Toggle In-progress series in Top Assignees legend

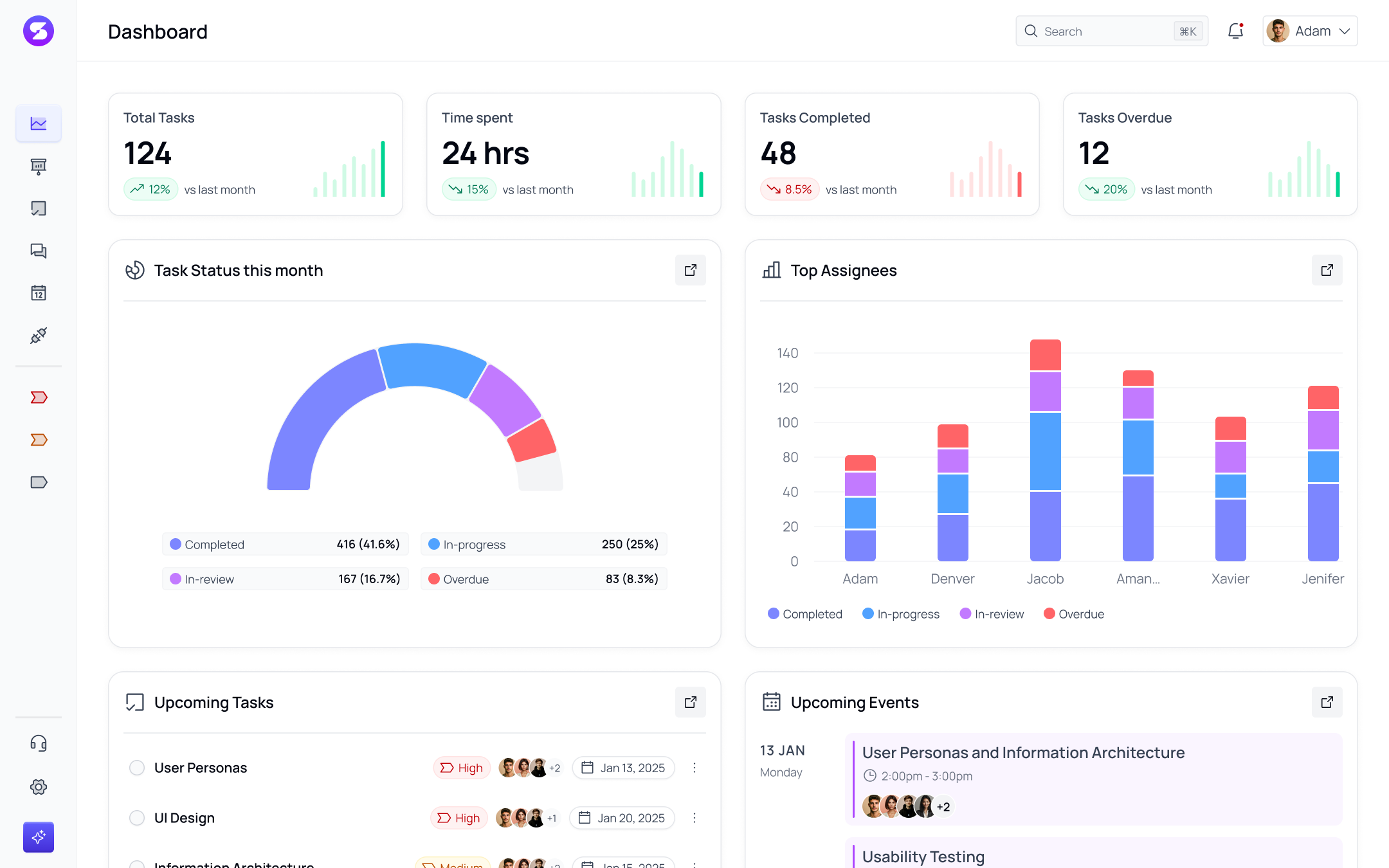(x=901, y=614)
